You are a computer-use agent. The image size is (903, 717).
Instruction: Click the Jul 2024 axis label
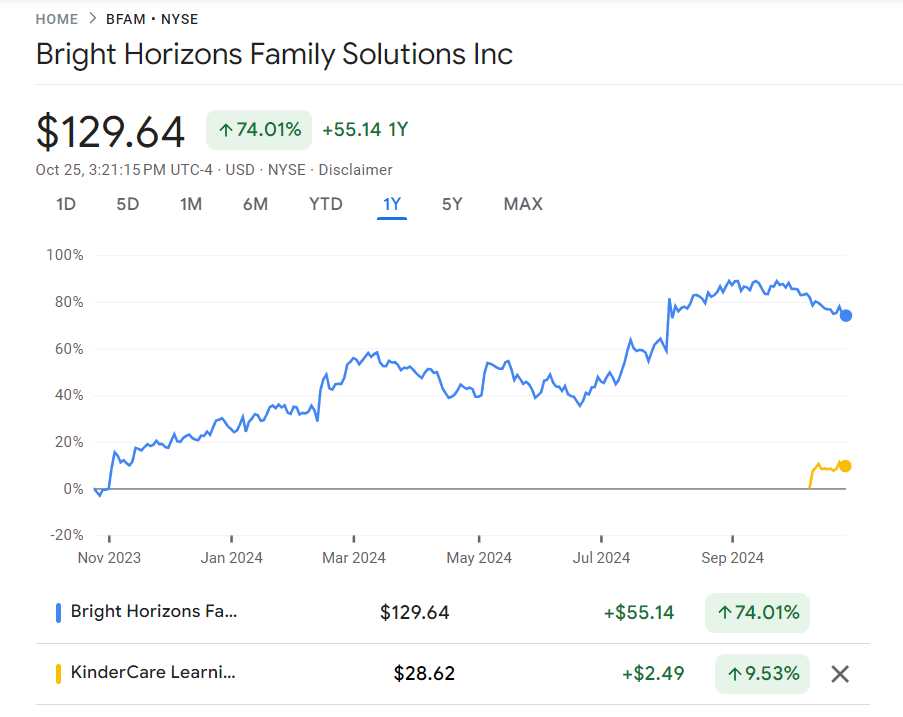[x=601, y=557]
